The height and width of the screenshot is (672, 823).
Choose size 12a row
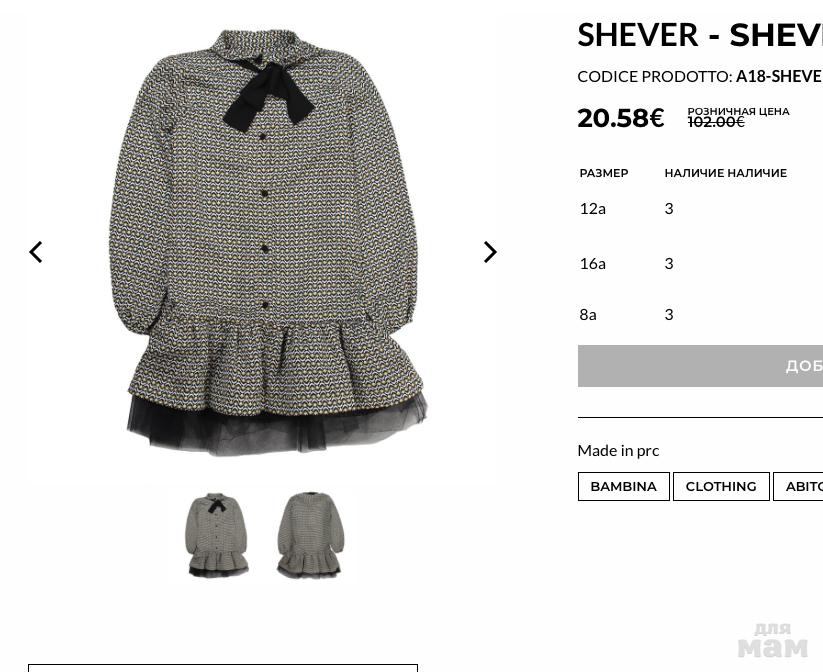(x=700, y=208)
